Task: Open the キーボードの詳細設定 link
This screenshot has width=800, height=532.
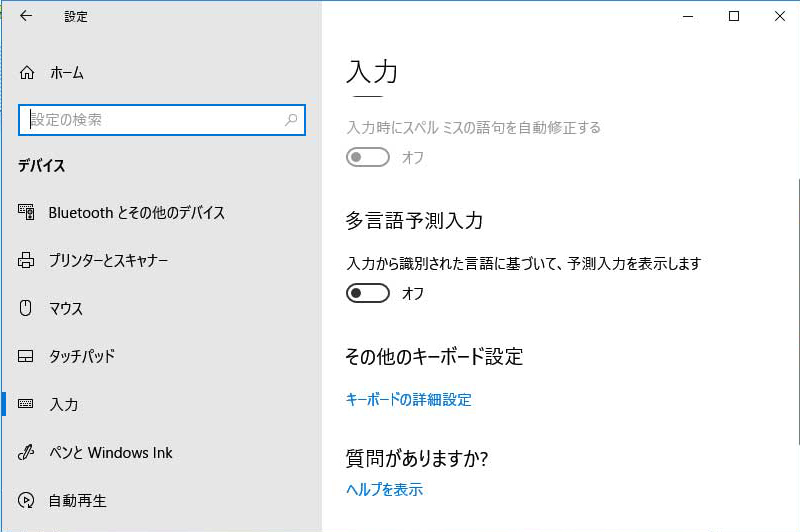Action: (x=408, y=400)
